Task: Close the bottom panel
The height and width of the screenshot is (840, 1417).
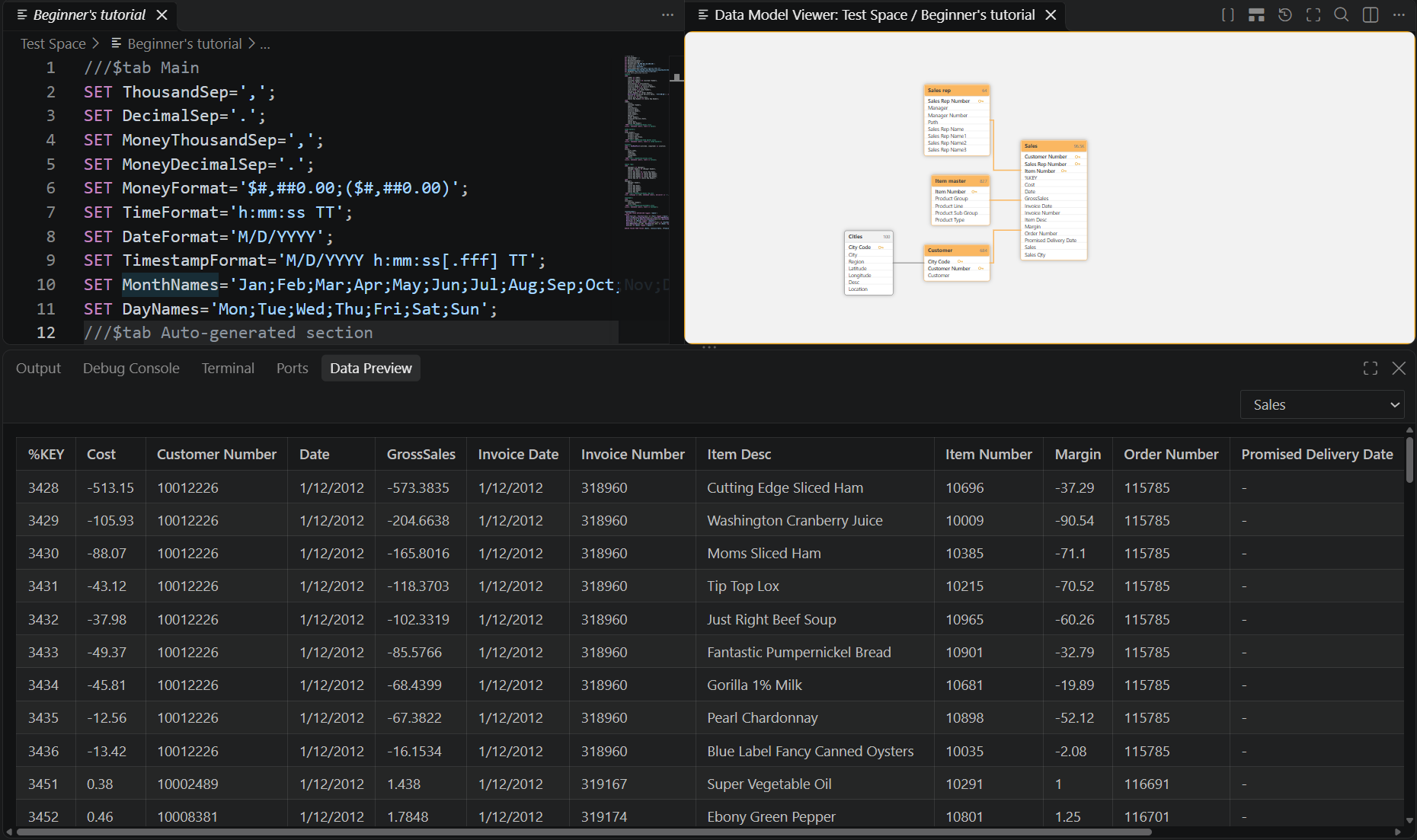Action: [x=1399, y=369]
